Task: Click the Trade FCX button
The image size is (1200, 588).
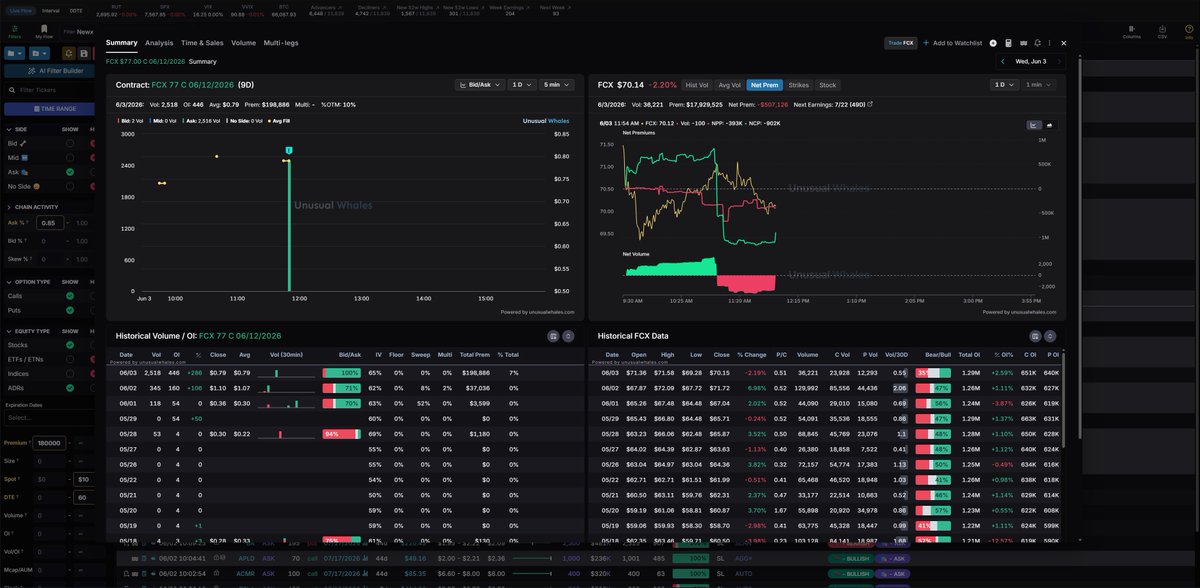Action: coord(901,43)
